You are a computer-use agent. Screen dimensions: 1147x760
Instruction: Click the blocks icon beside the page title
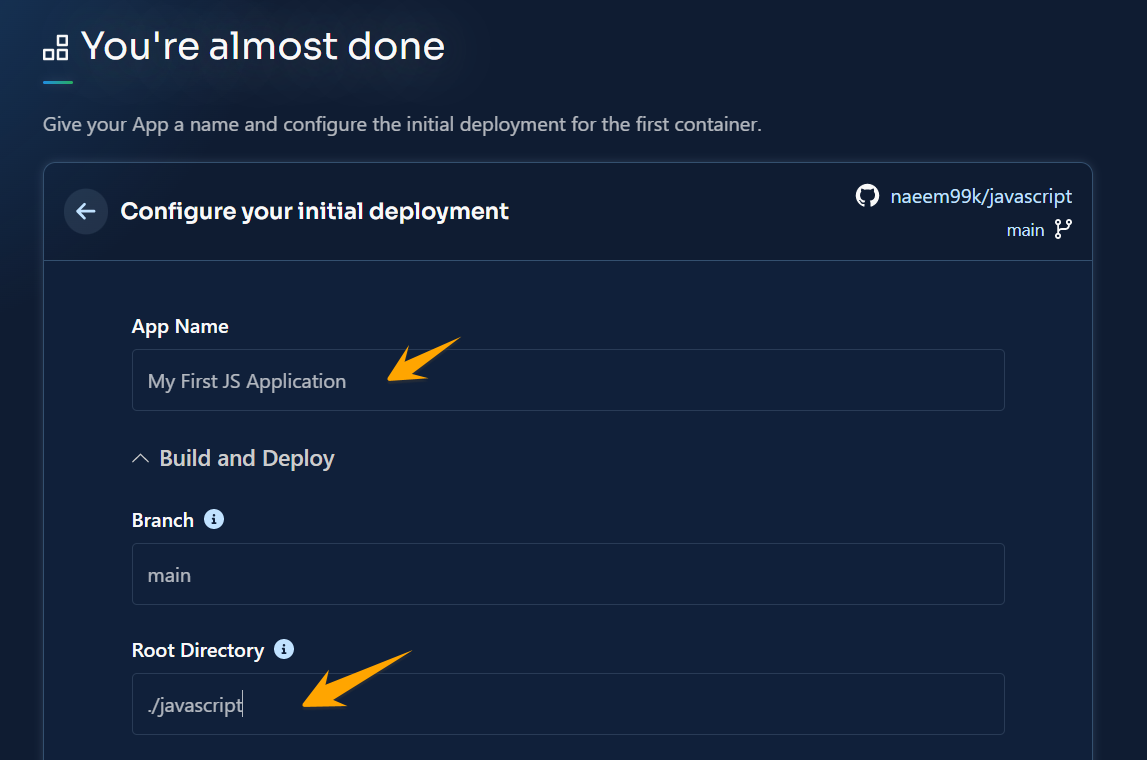[x=56, y=48]
